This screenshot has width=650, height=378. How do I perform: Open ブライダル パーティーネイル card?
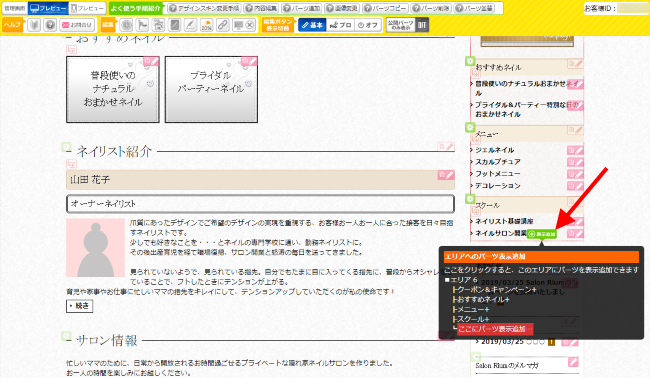[x=211, y=90]
